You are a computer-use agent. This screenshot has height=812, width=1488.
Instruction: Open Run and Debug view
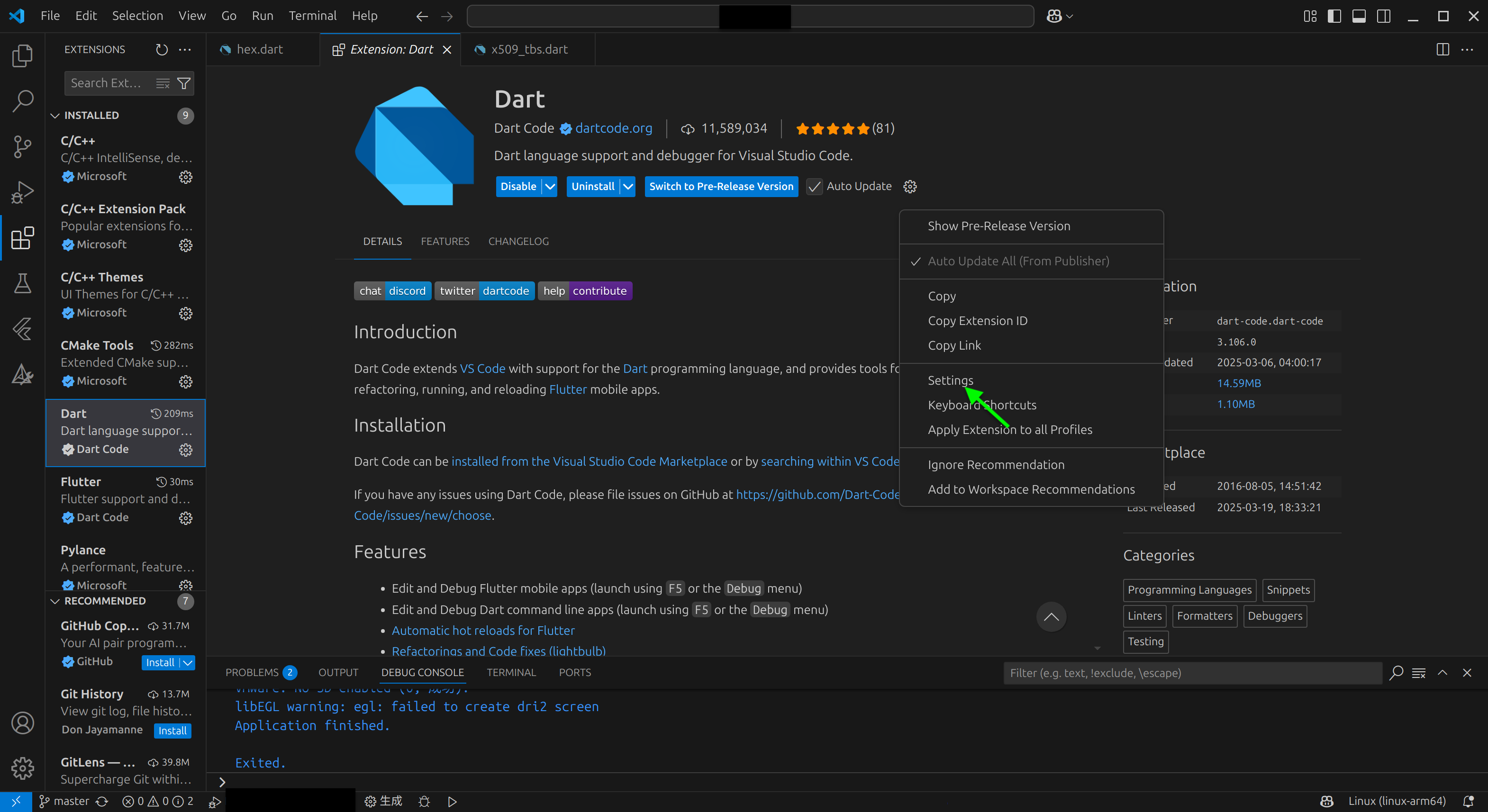click(23, 192)
